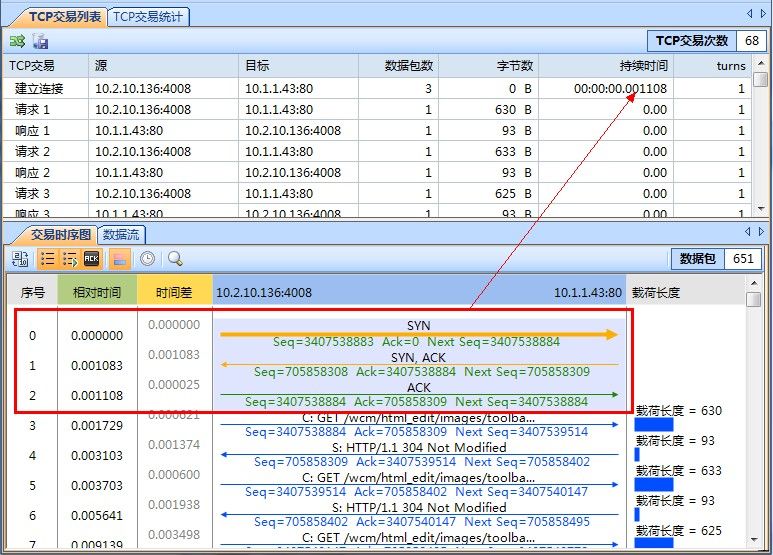Click the blue 630 payload length bar
773x555 pixels.
pos(654,425)
